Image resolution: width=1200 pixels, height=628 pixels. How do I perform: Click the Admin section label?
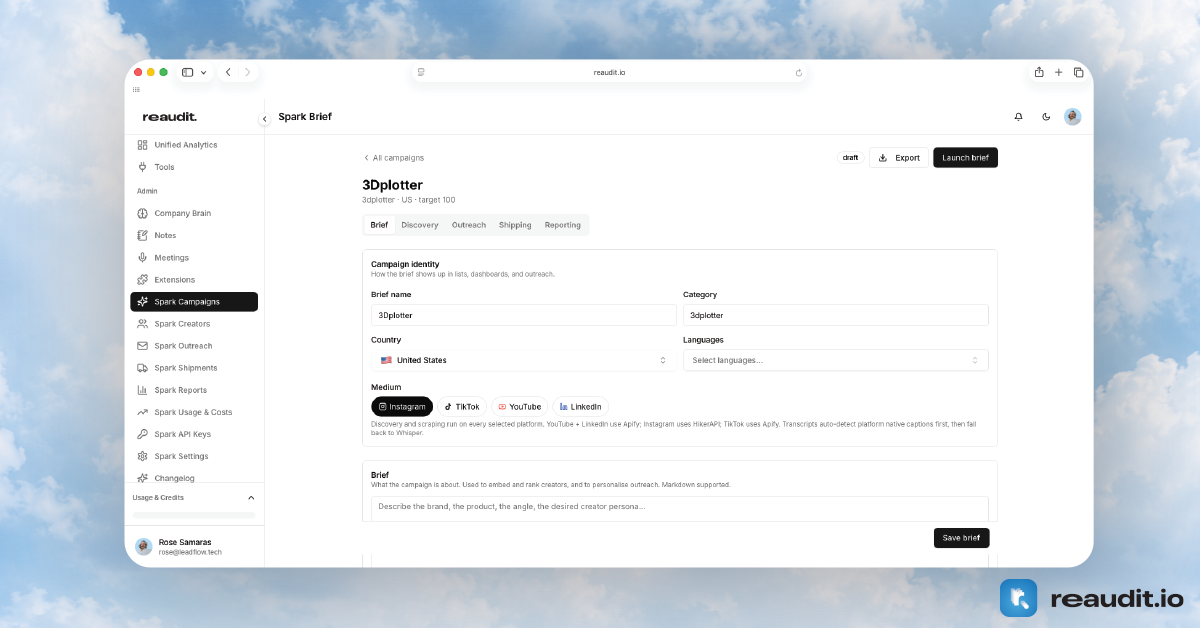coord(147,191)
